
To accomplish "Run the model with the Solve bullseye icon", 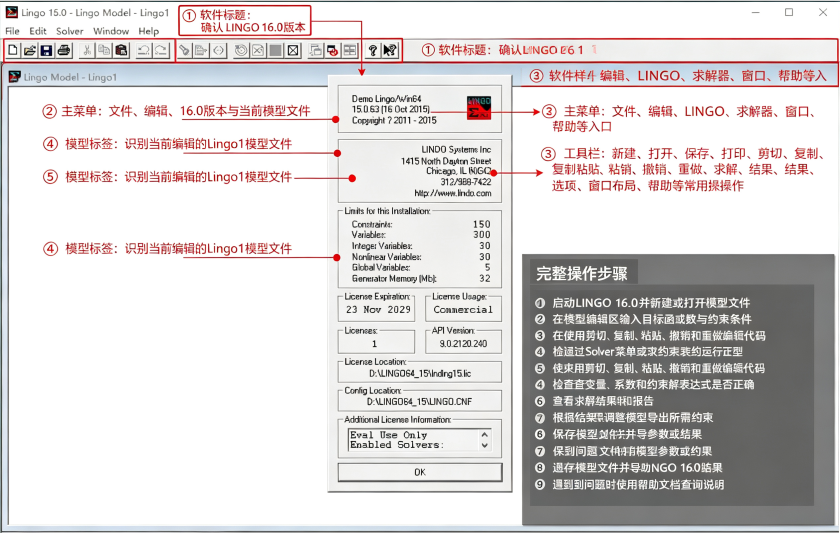I will pos(241,50).
